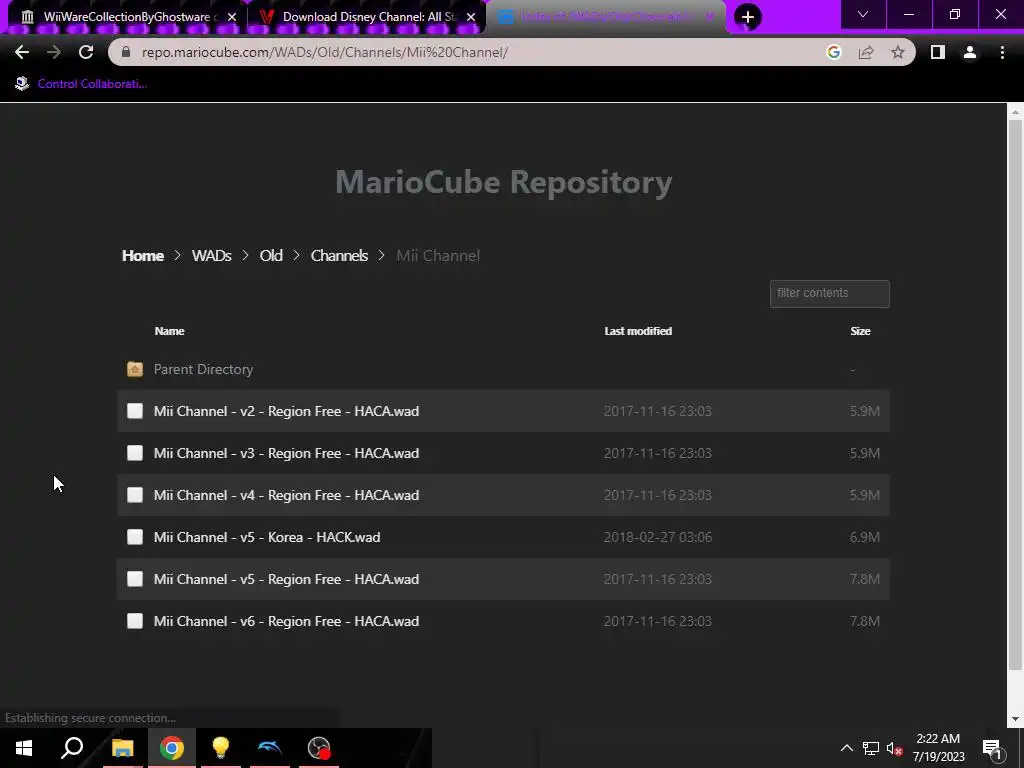Click the Chrome taskbar icon
The image size is (1024, 768).
[172, 748]
